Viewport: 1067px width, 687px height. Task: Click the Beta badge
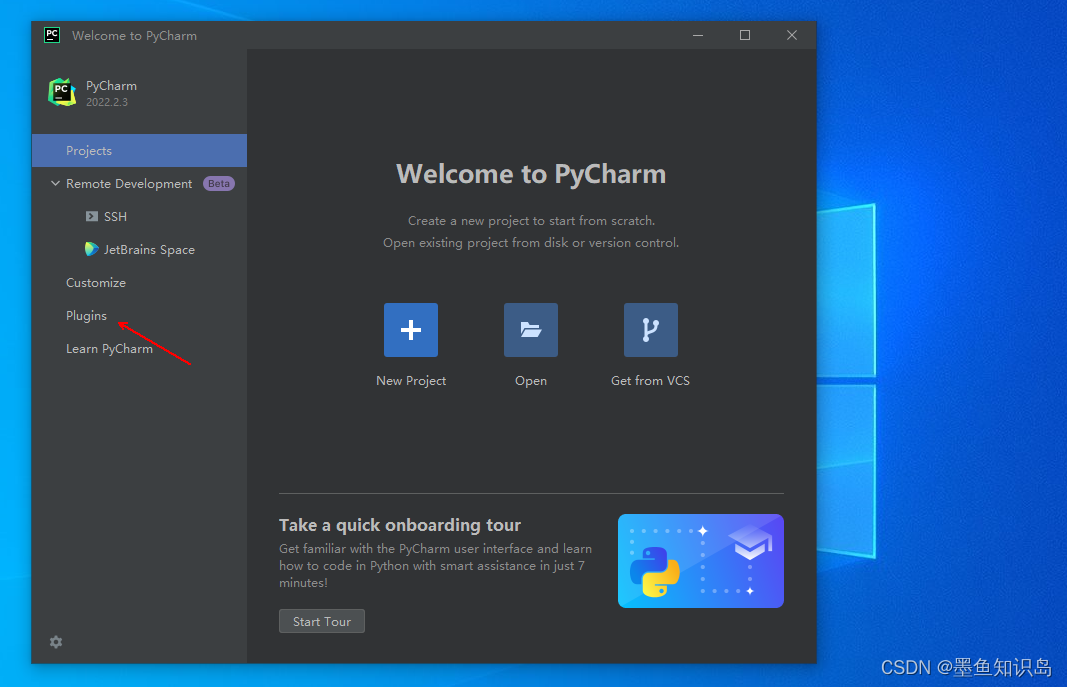[218, 184]
